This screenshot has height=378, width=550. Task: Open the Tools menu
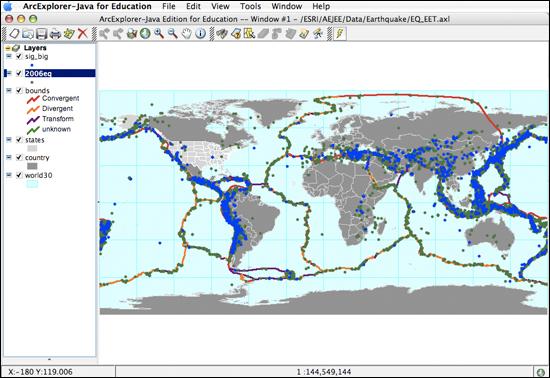[x=250, y=6]
